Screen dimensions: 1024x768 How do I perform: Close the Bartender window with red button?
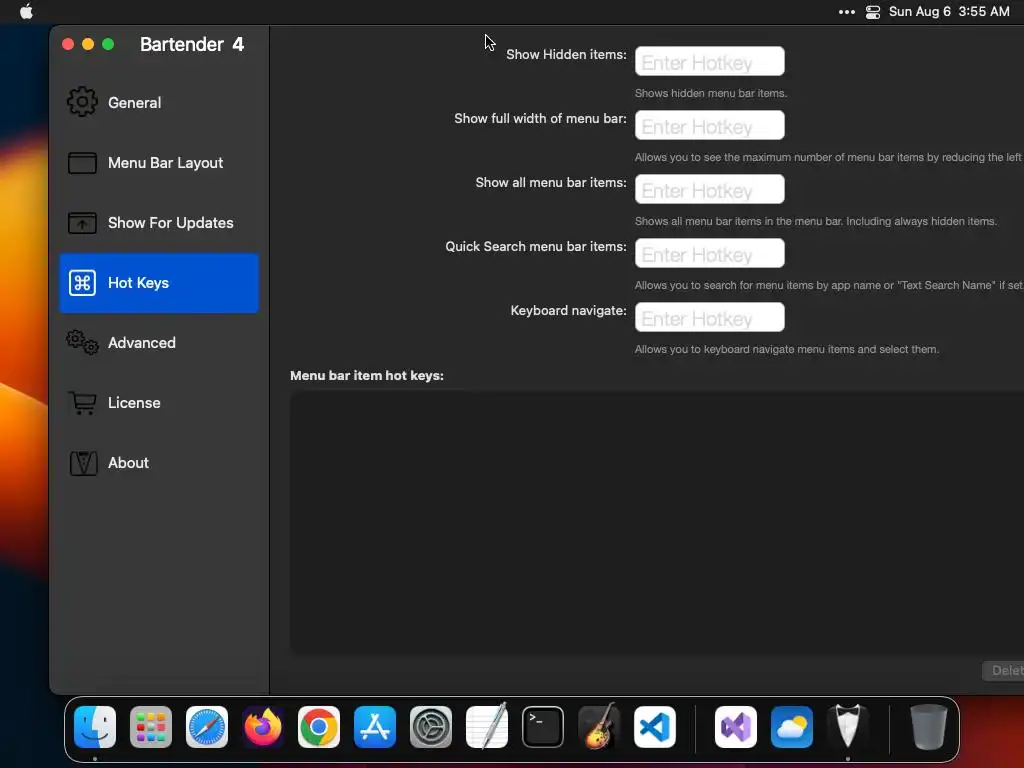(68, 44)
